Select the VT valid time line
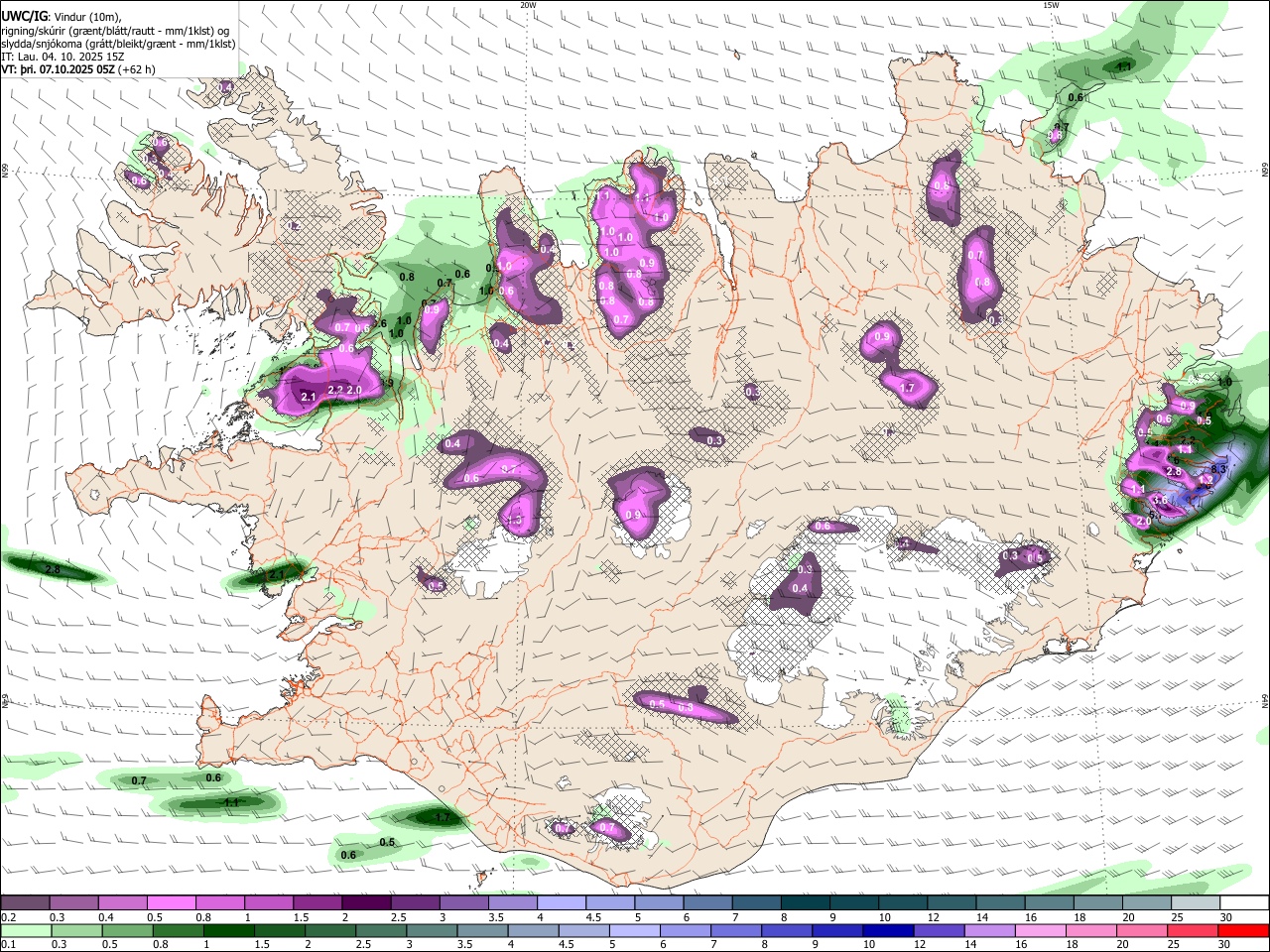The height and width of the screenshot is (952, 1270). point(78,69)
